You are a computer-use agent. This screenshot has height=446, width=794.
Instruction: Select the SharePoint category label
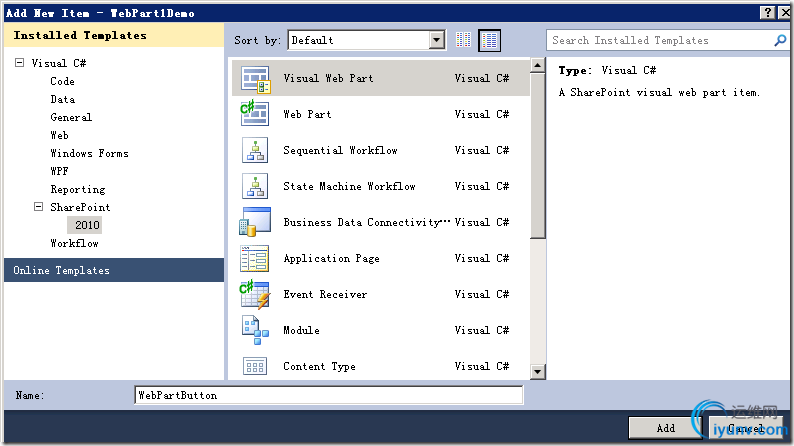point(80,207)
